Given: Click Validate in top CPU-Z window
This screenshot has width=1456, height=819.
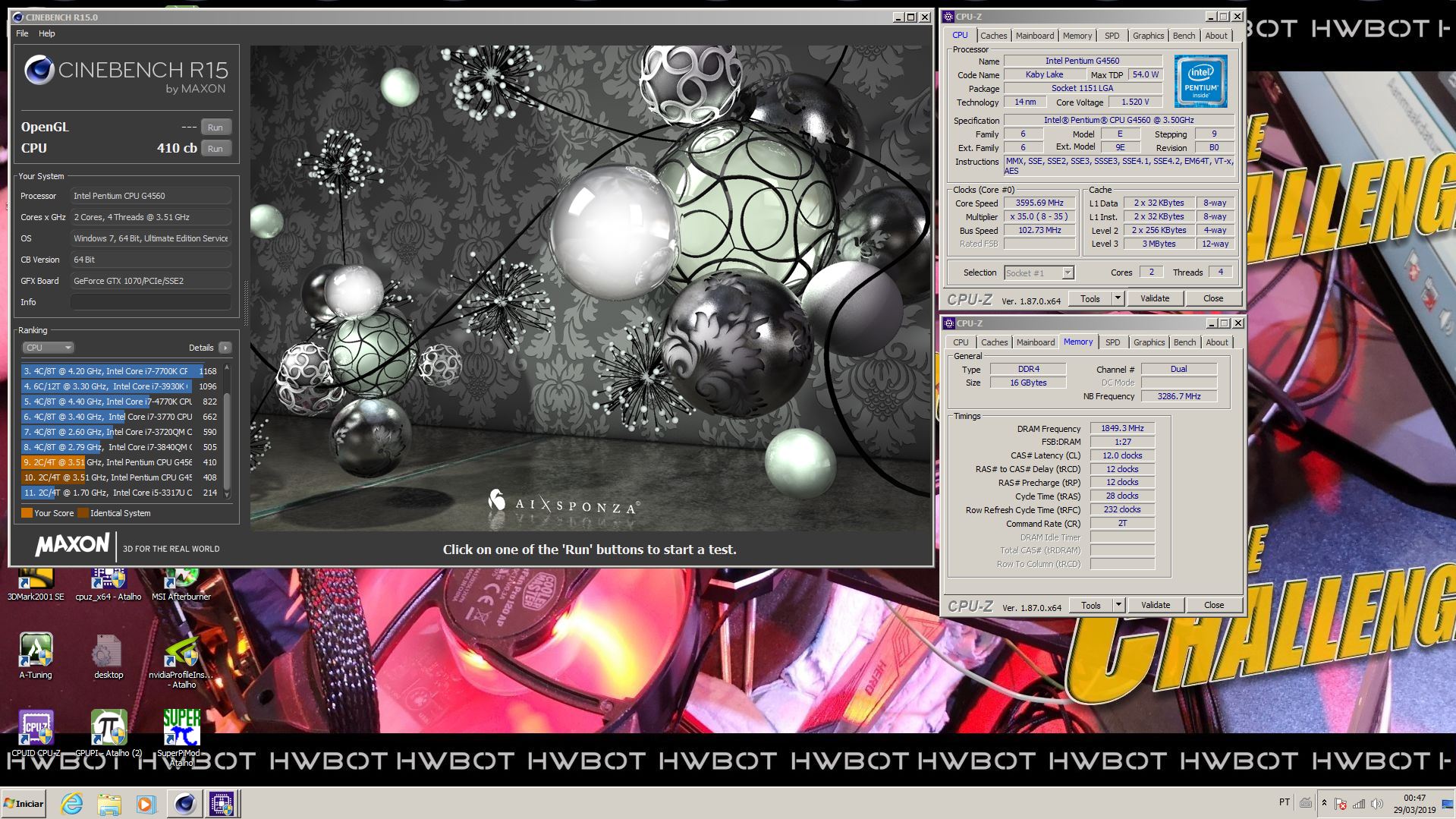Looking at the screenshot, I should pyautogui.click(x=1155, y=298).
